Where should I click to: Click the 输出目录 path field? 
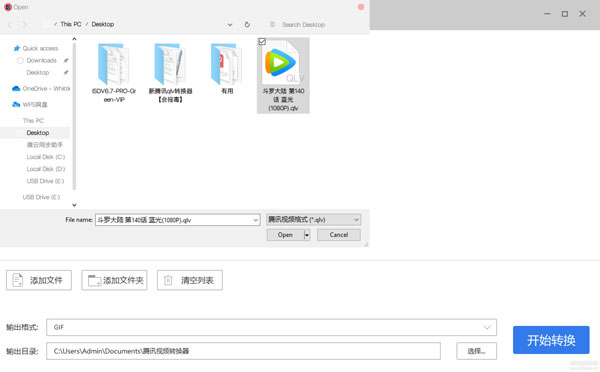(243, 351)
